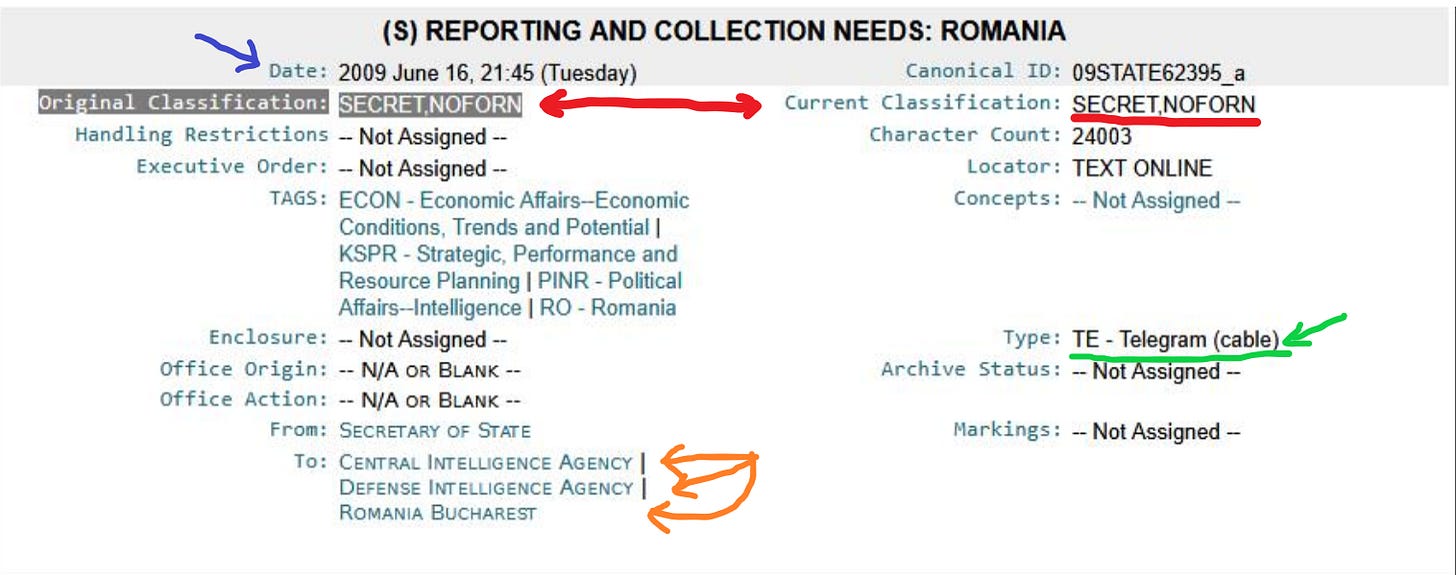
Task: Select the character count 24003
Action: (1102, 137)
